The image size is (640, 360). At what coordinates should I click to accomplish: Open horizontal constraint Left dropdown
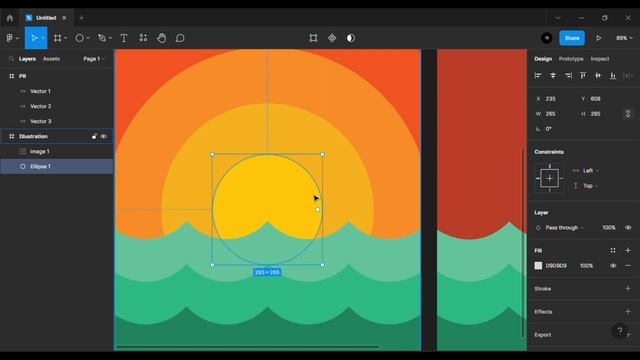(x=590, y=171)
